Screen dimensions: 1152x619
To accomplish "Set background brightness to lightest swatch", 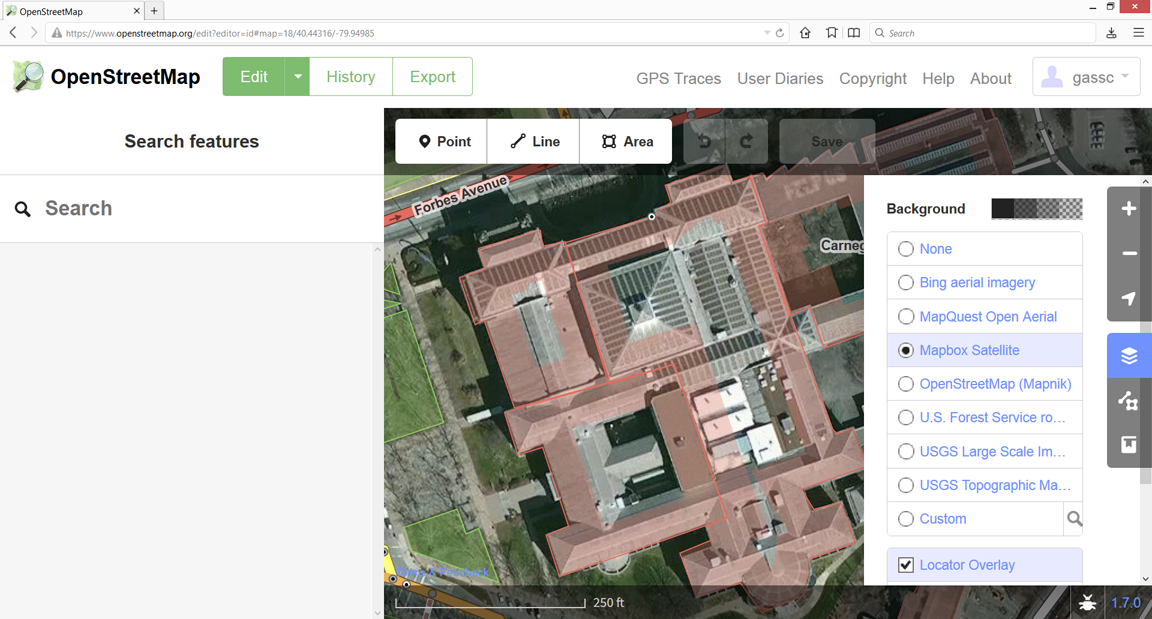I will [x=1070, y=209].
